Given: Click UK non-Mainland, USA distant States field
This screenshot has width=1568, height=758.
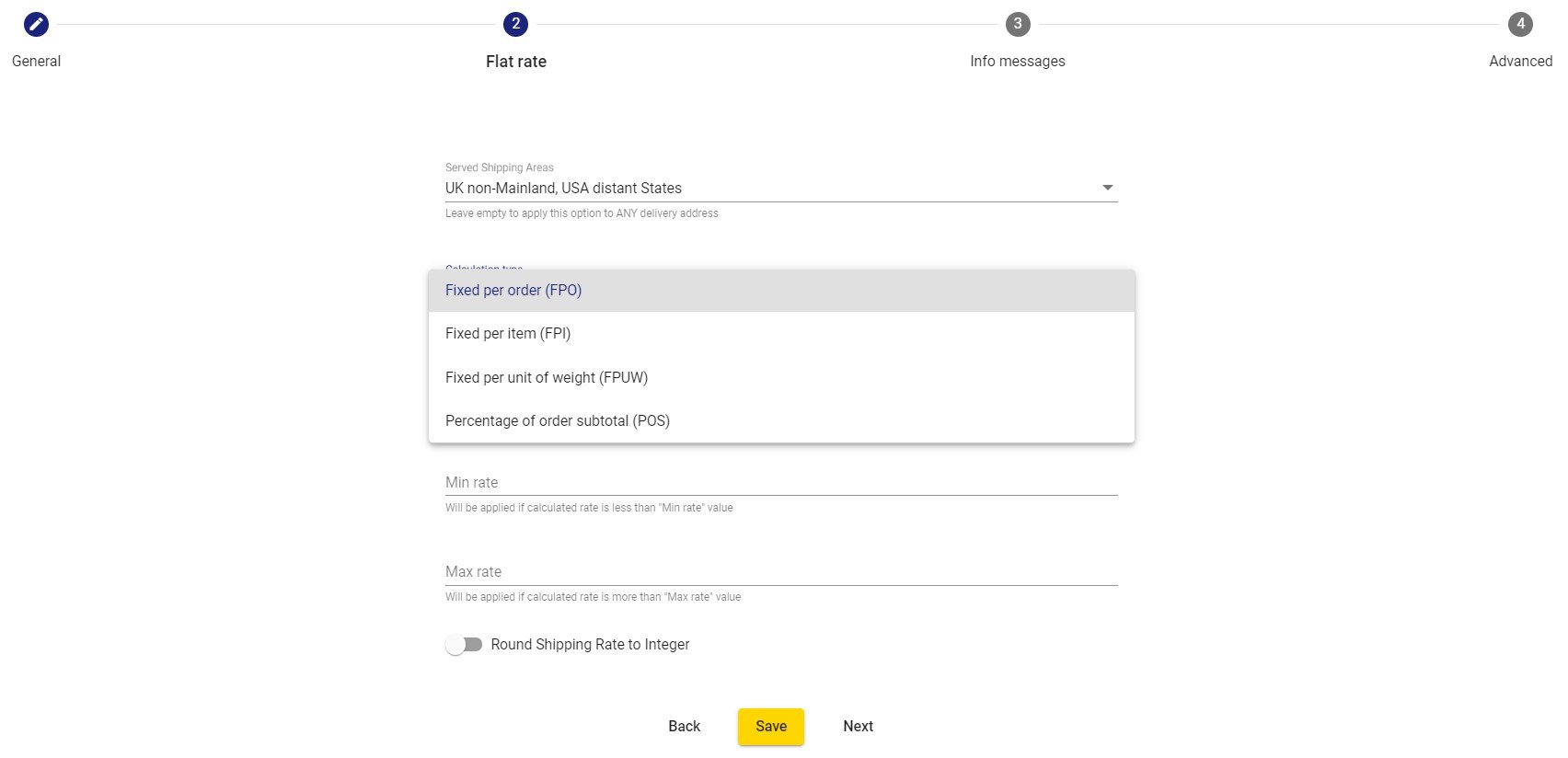Looking at the screenshot, I should [781, 188].
